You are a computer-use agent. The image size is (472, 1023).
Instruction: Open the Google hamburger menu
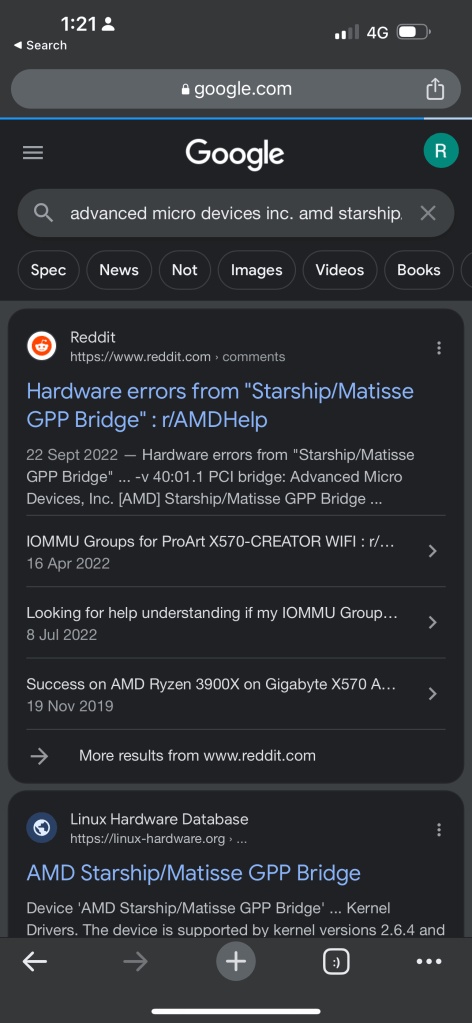click(x=33, y=153)
